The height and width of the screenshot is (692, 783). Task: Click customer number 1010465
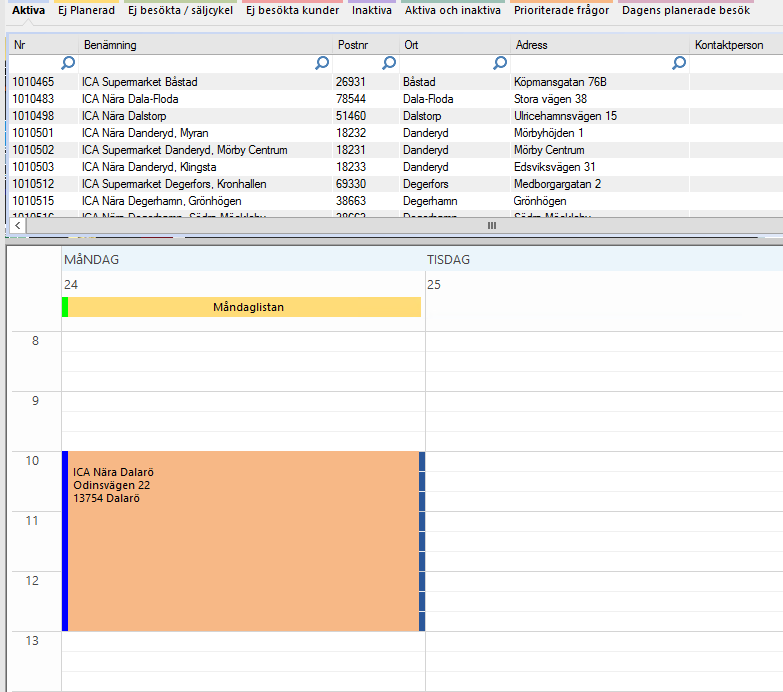click(33, 82)
